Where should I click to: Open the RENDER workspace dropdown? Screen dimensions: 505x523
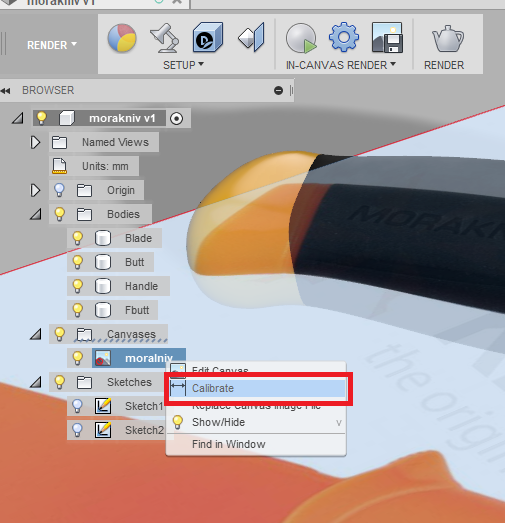point(52,45)
